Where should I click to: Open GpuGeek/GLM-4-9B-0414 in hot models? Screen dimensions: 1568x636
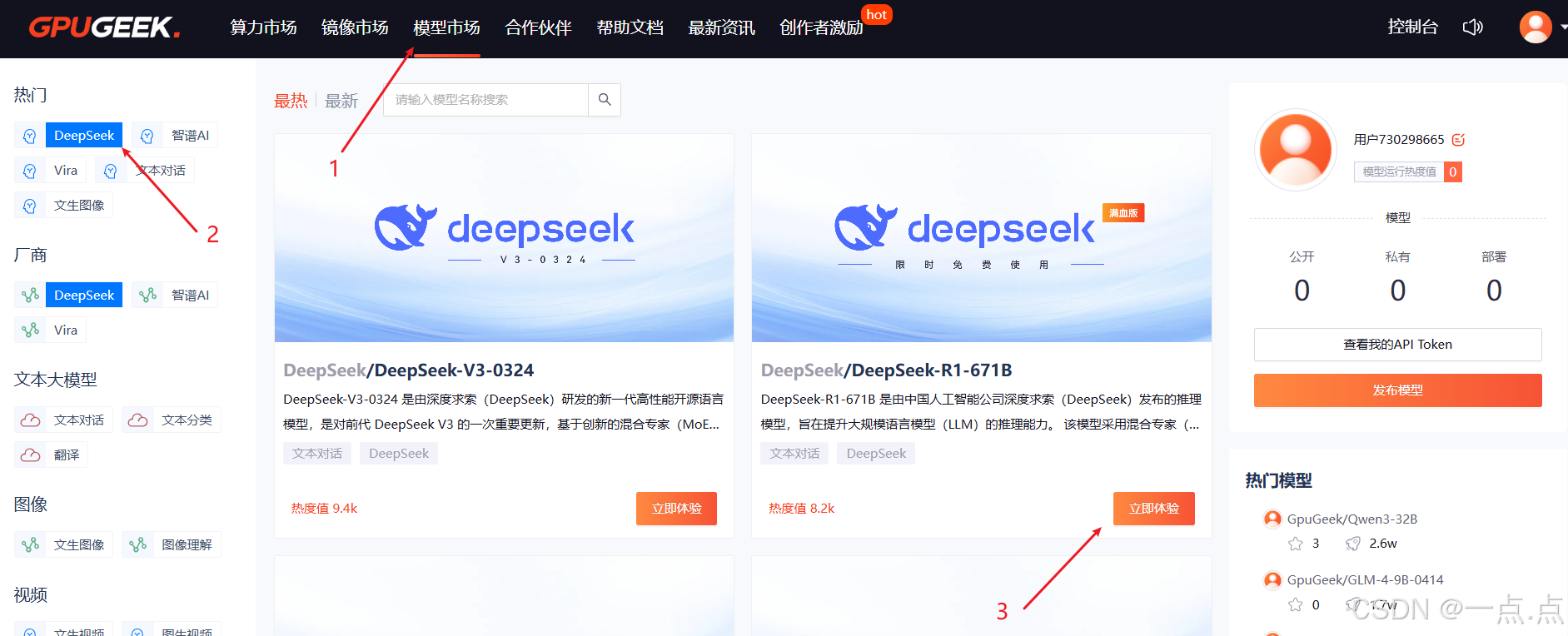pos(1365,579)
